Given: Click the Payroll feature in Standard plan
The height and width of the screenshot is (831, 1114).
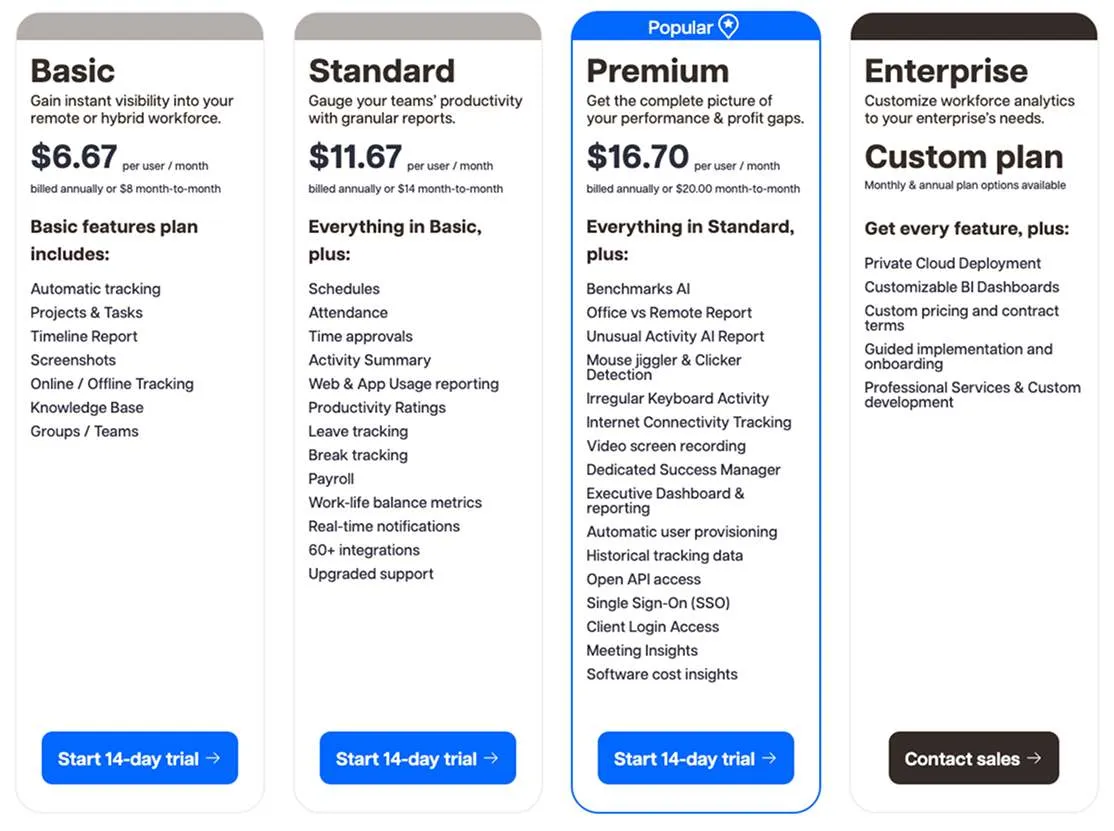Looking at the screenshot, I should click(330, 479).
